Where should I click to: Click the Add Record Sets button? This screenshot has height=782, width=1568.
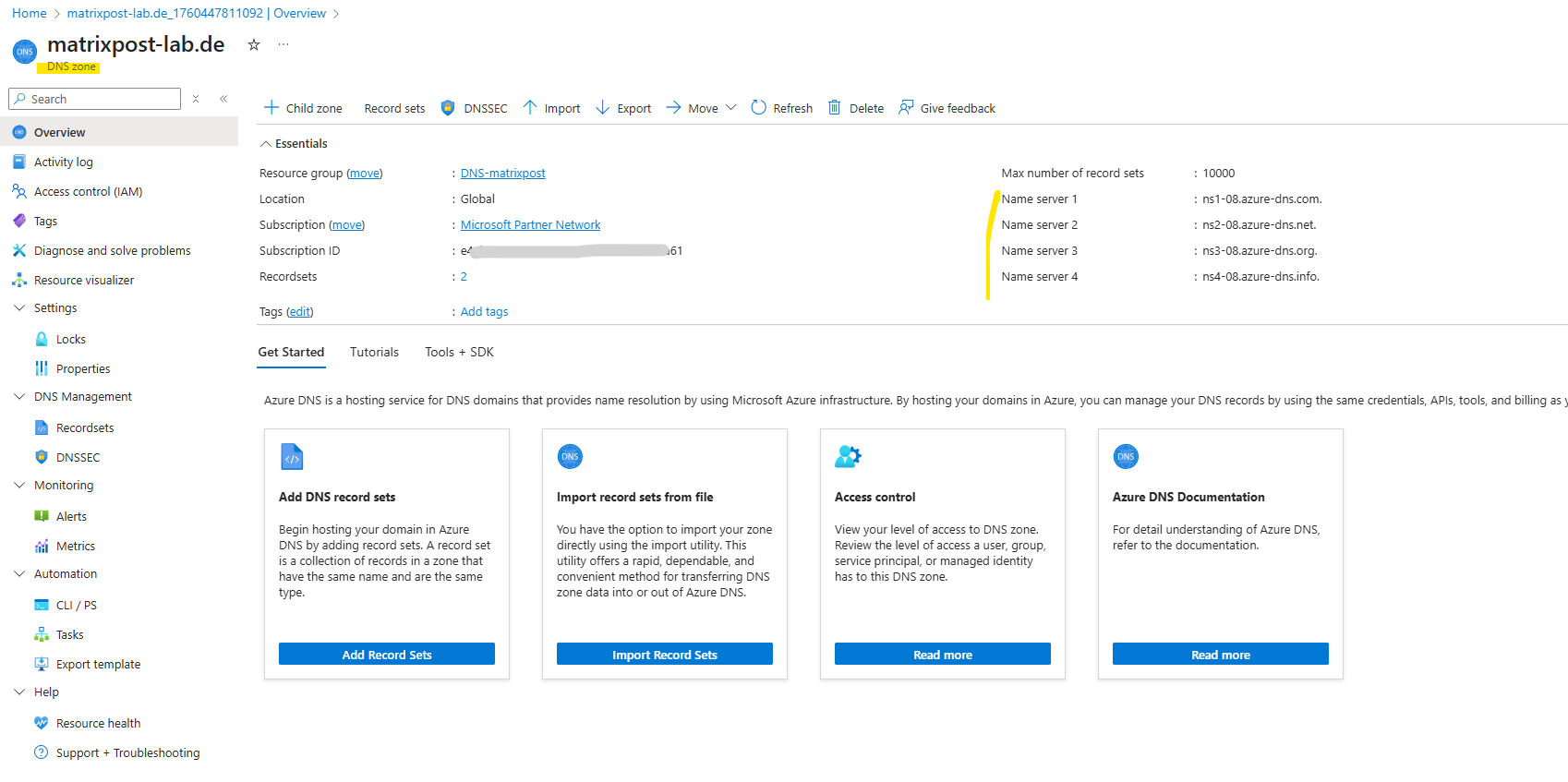point(386,655)
